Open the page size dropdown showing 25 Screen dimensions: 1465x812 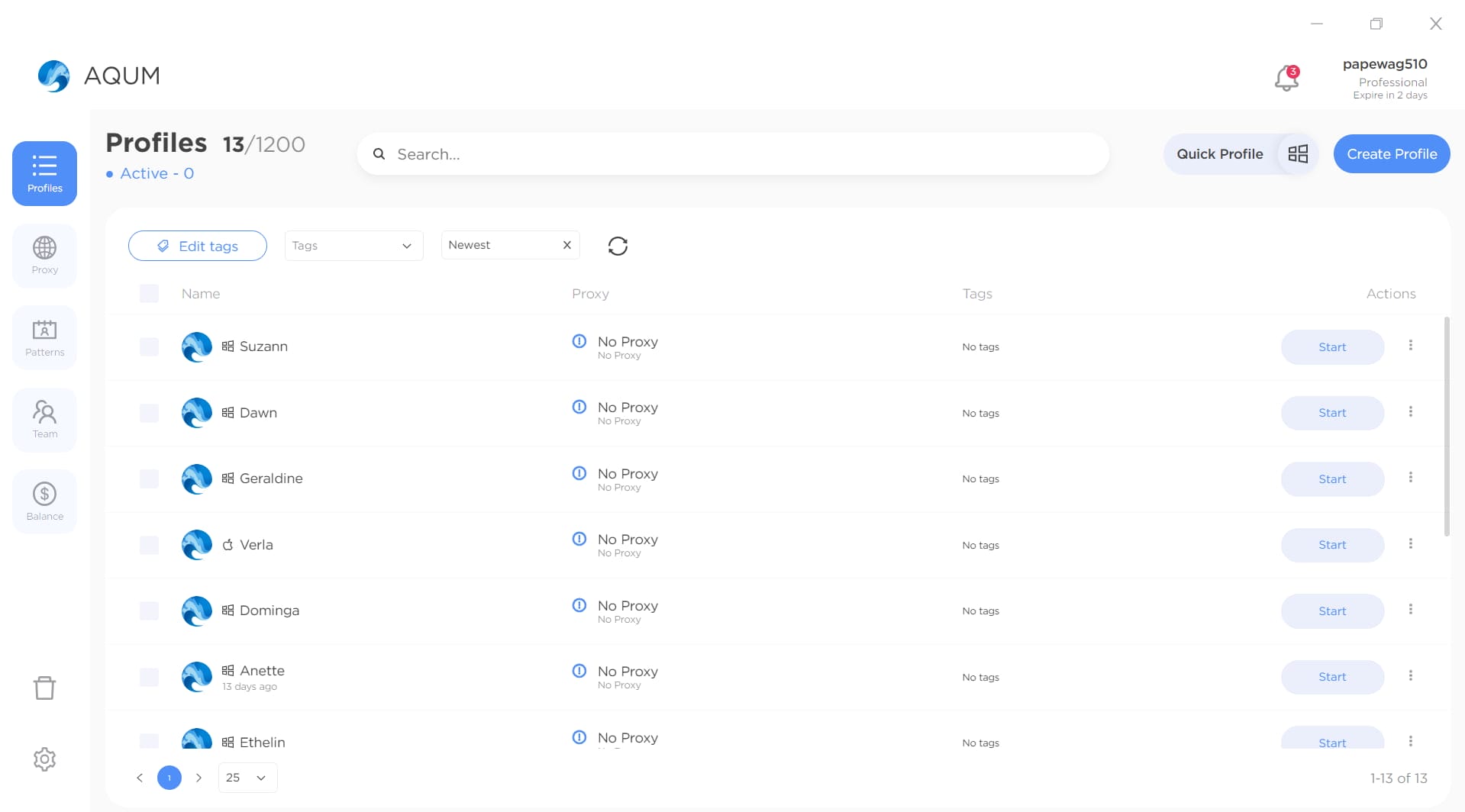247,778
